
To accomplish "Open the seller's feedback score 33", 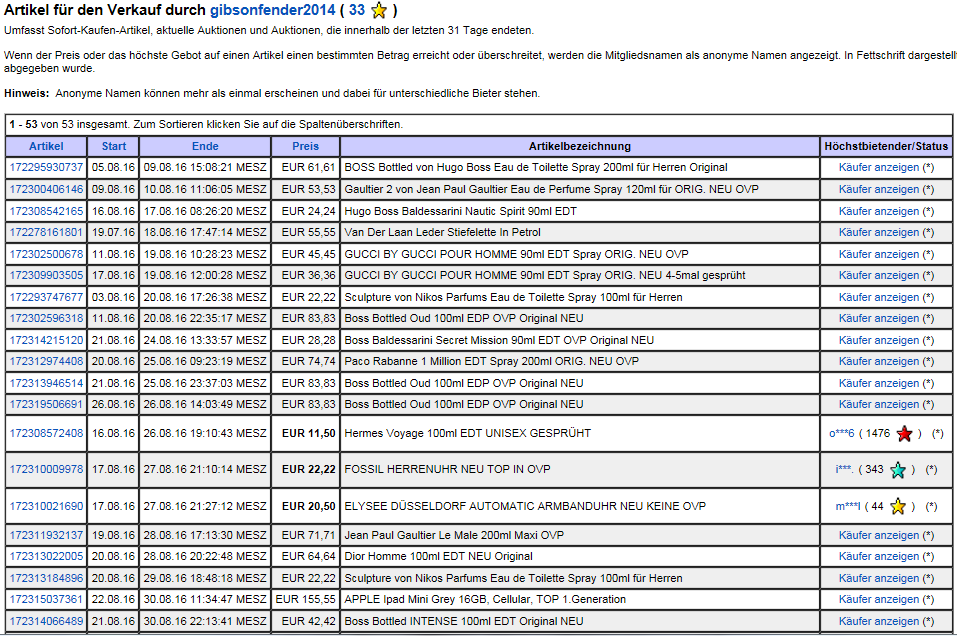I will [357, 10].
